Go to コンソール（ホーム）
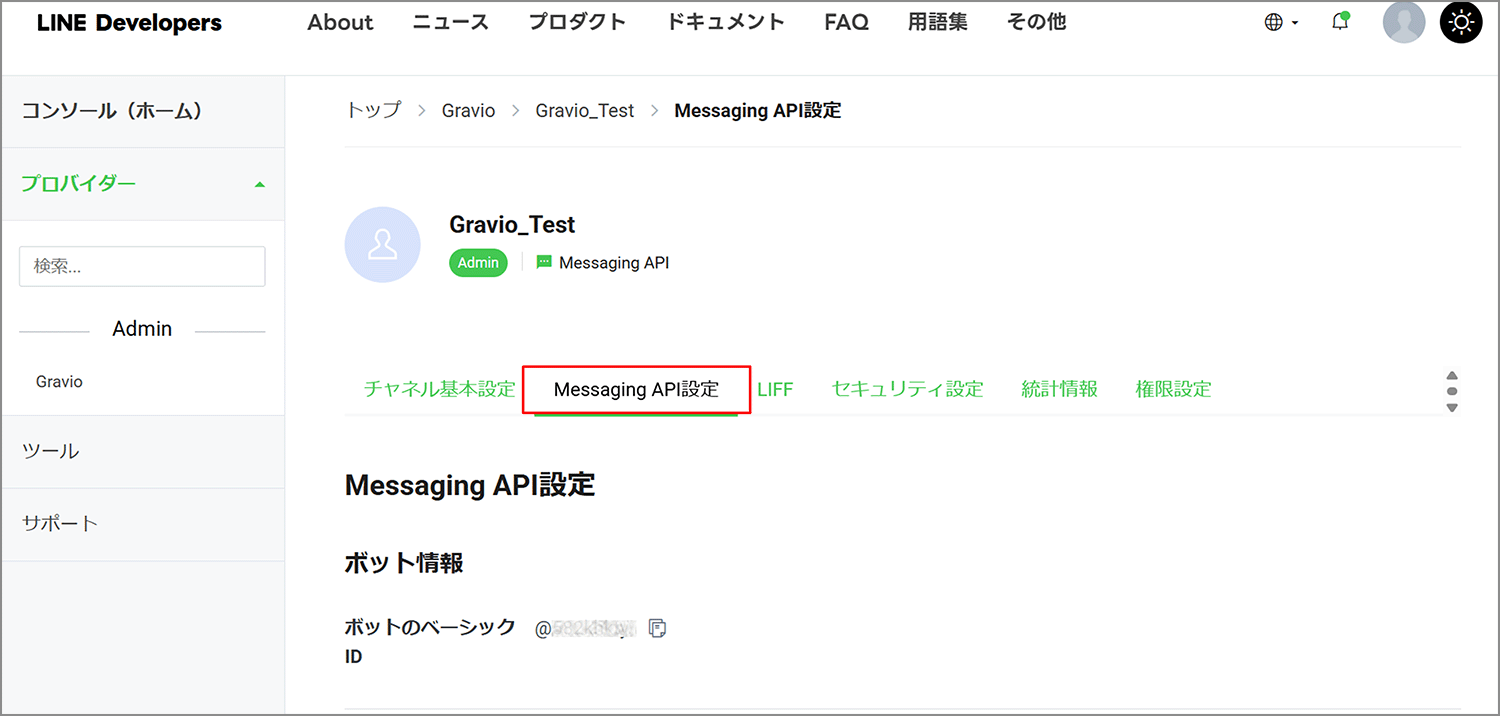 click(x=143, y=111)
